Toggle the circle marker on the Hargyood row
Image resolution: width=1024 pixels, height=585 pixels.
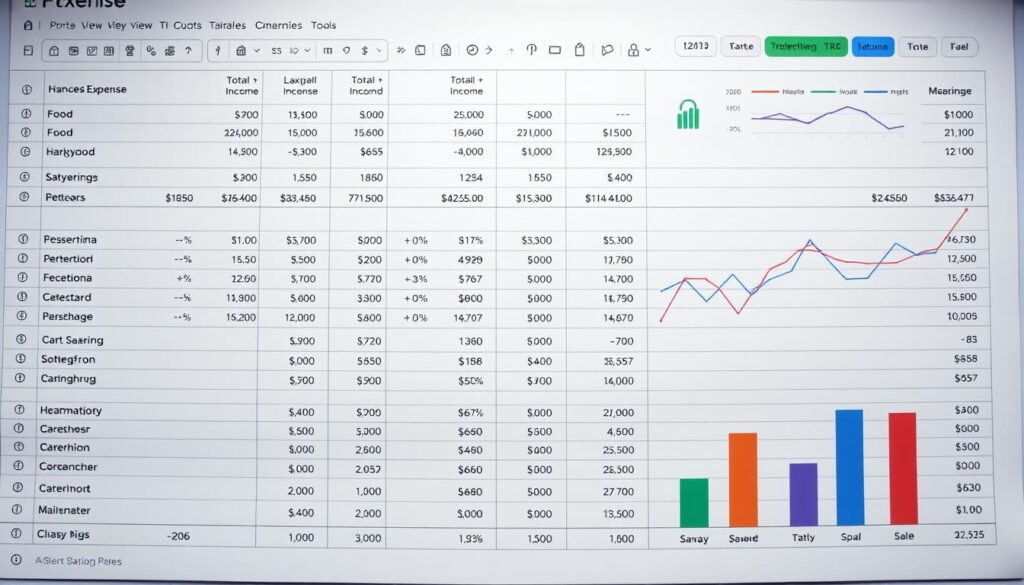[25, 151]
